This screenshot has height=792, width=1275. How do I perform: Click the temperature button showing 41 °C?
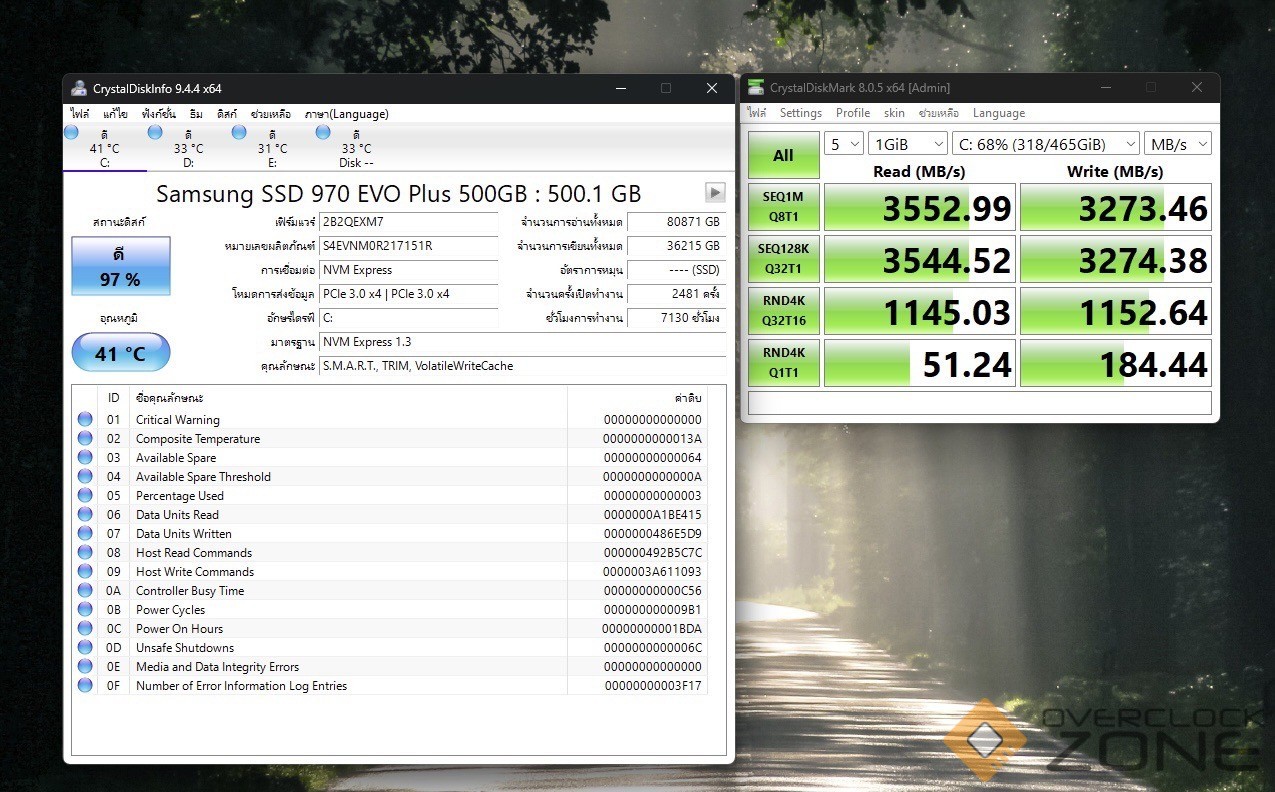121,353
